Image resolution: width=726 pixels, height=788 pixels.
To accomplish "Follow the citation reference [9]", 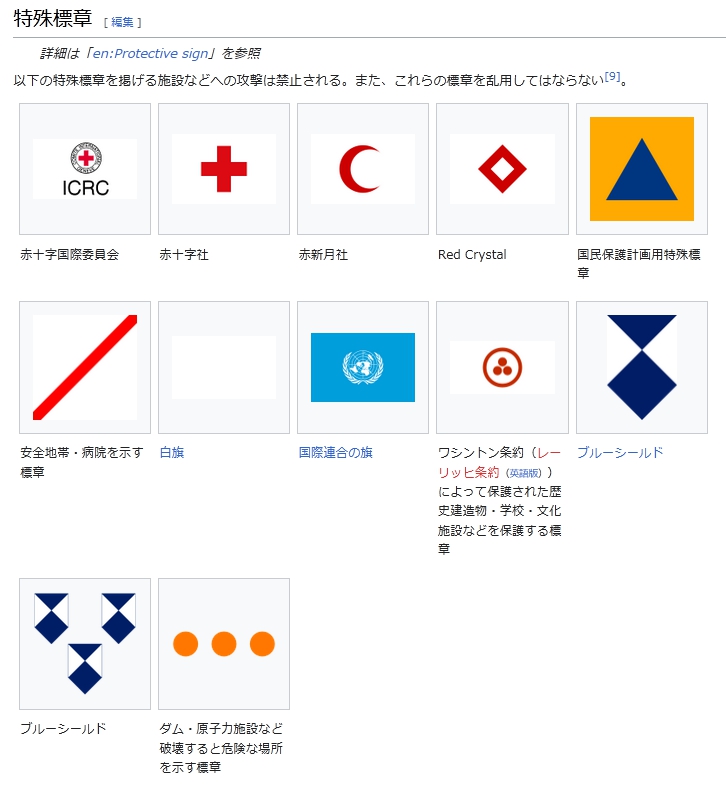I will [x=612, y=76].
